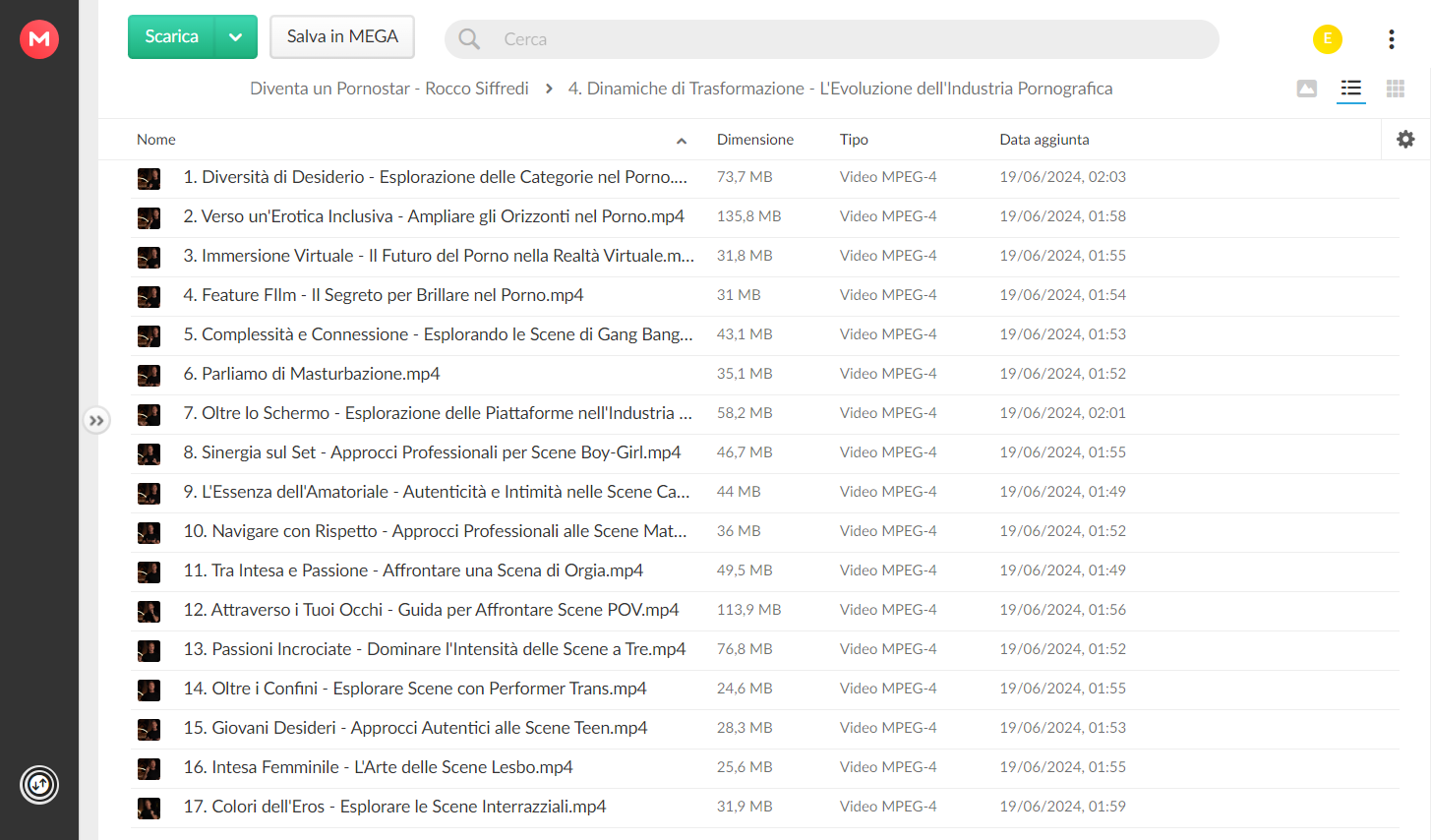Sort by Nome using the ascending arrow
The width and height of the screenshot is (1431, 840).
pos(681,141)
